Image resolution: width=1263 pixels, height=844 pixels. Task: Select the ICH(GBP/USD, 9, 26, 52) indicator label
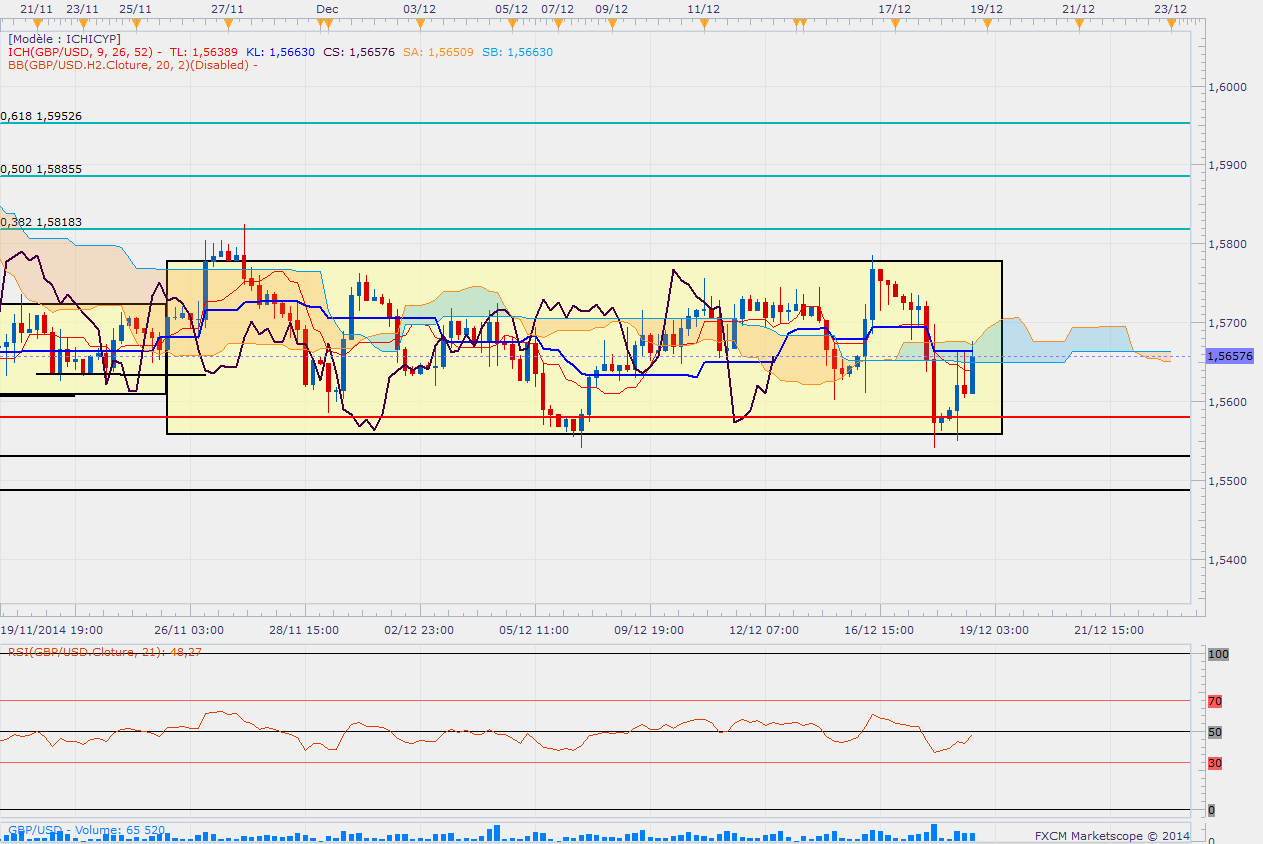pyautogui.click(x=83, y=52)
